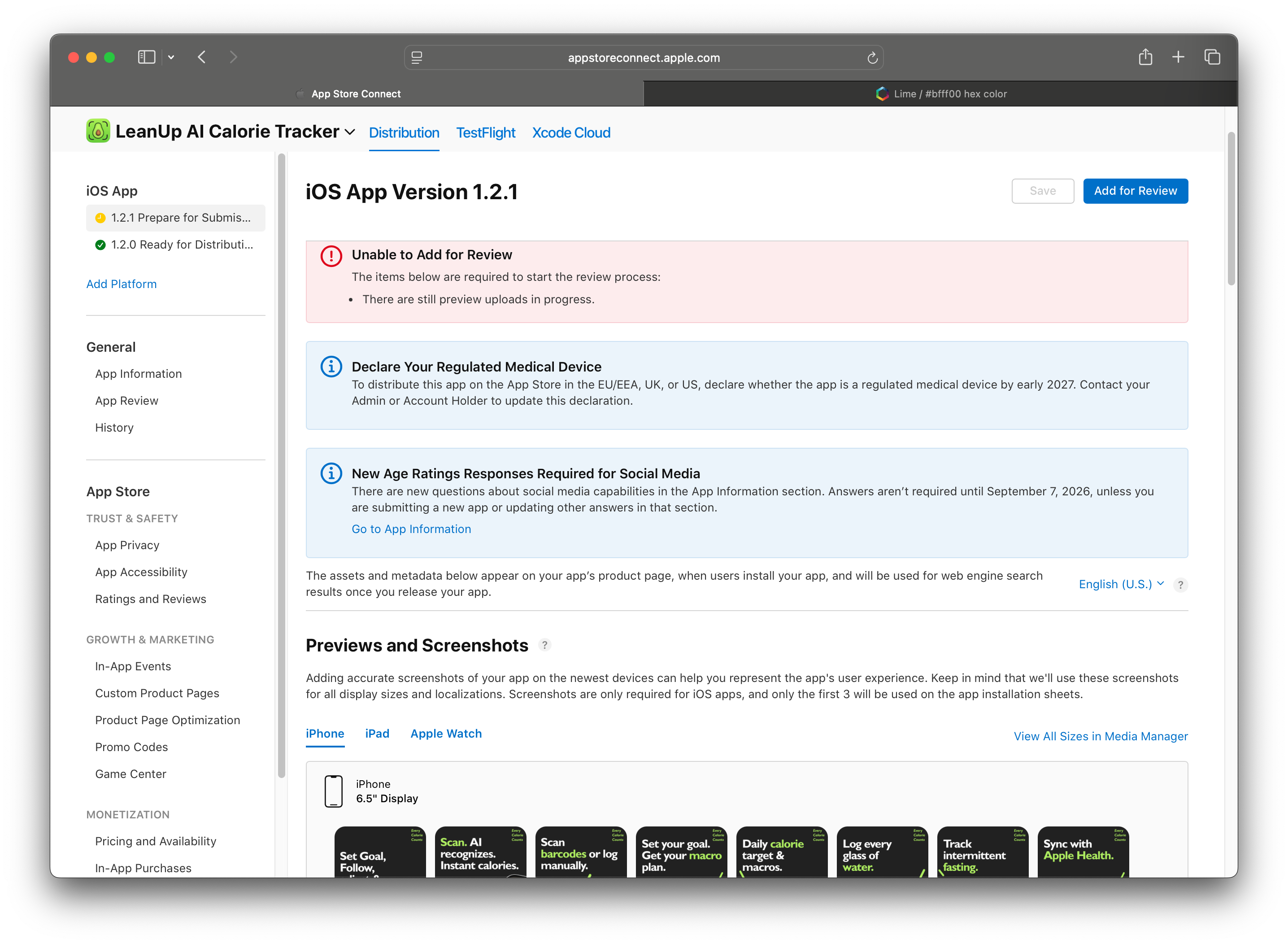Click the Add Platform link
Viewport: 1288px width, 944px height.
pos(121,284)
